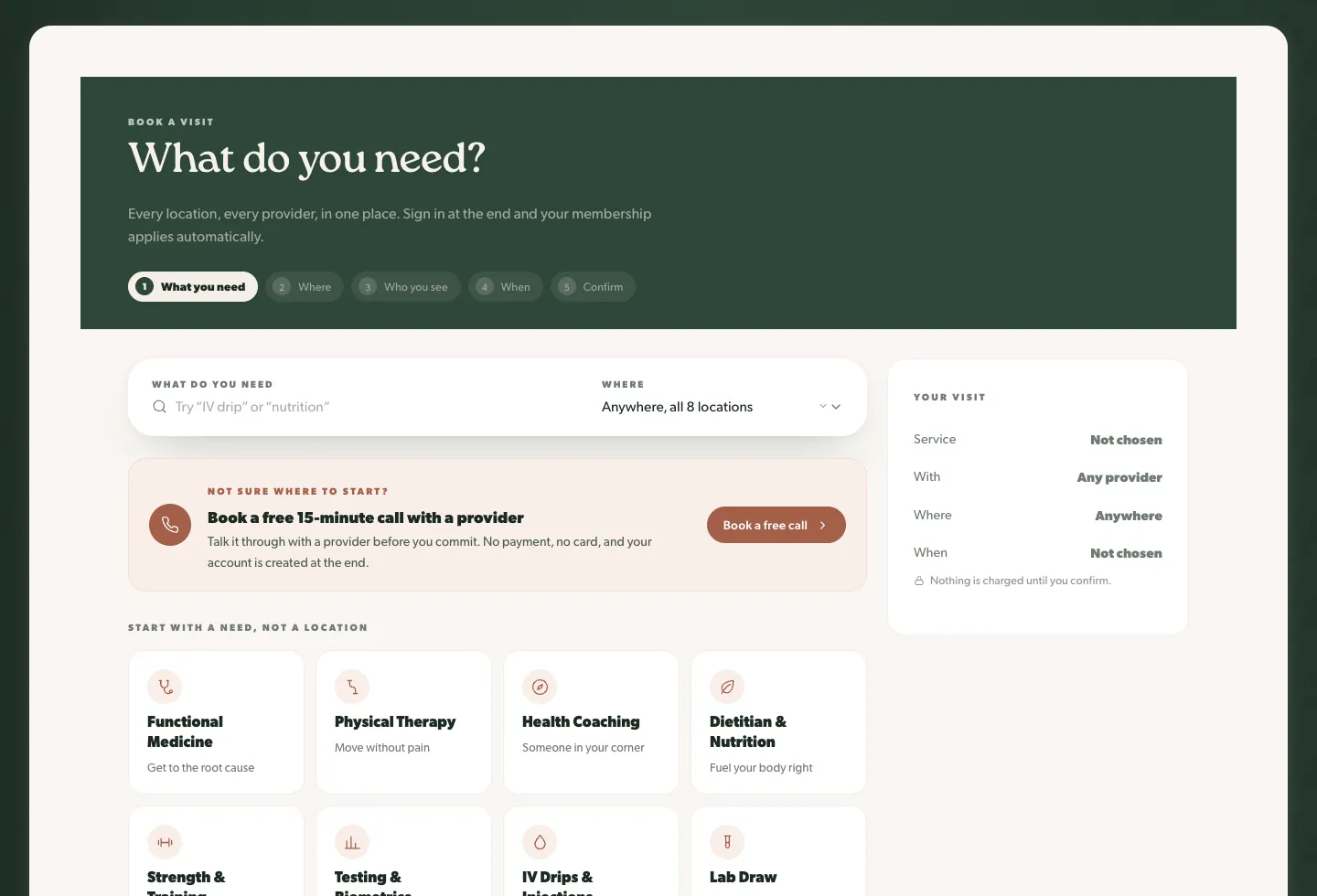Click the 'Someone in your corner' text

(x=584, y=748)
